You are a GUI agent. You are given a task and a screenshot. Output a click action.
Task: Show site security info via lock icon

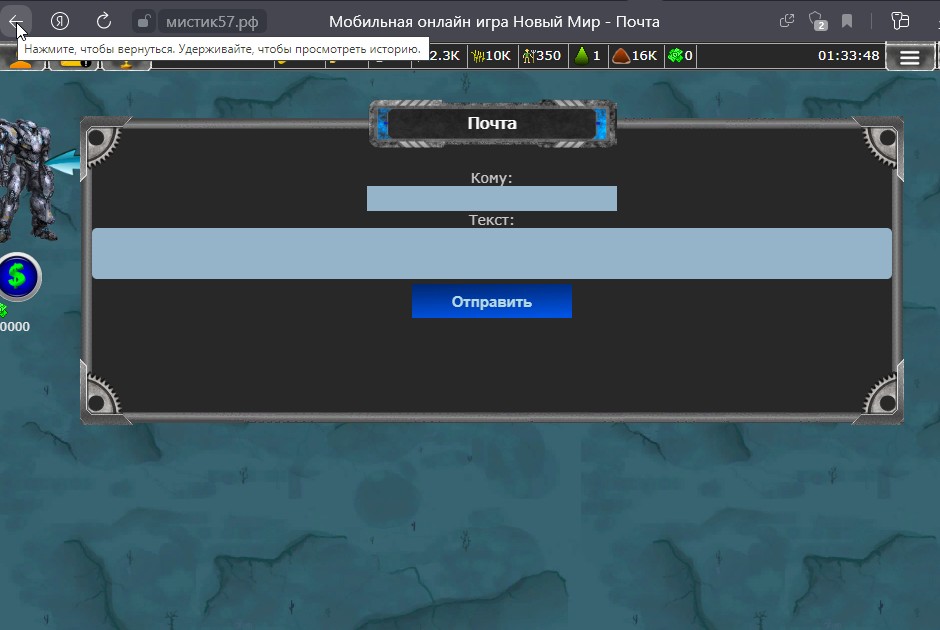[144, 21]
